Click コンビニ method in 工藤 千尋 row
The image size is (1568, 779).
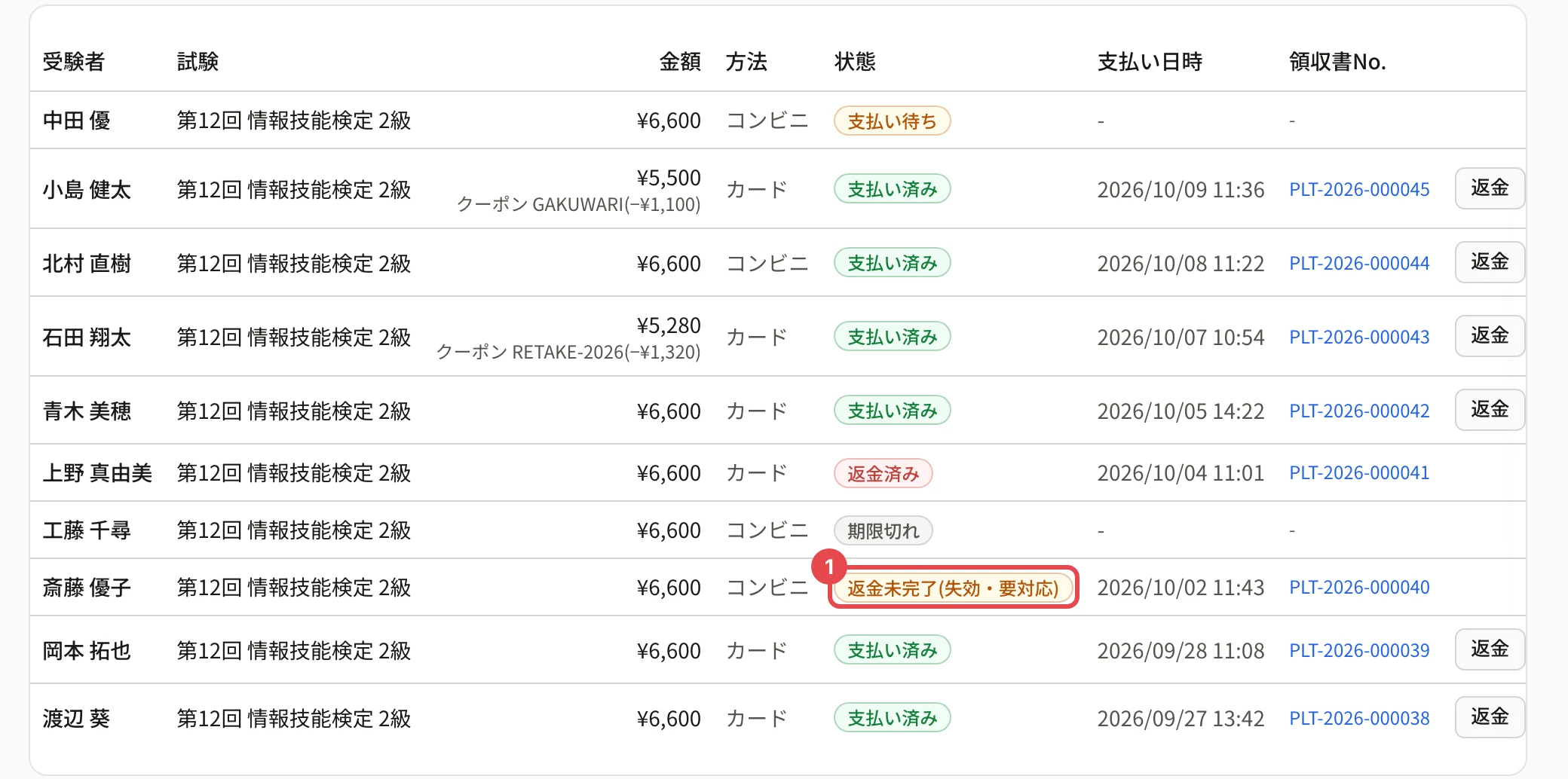[767, 530]
